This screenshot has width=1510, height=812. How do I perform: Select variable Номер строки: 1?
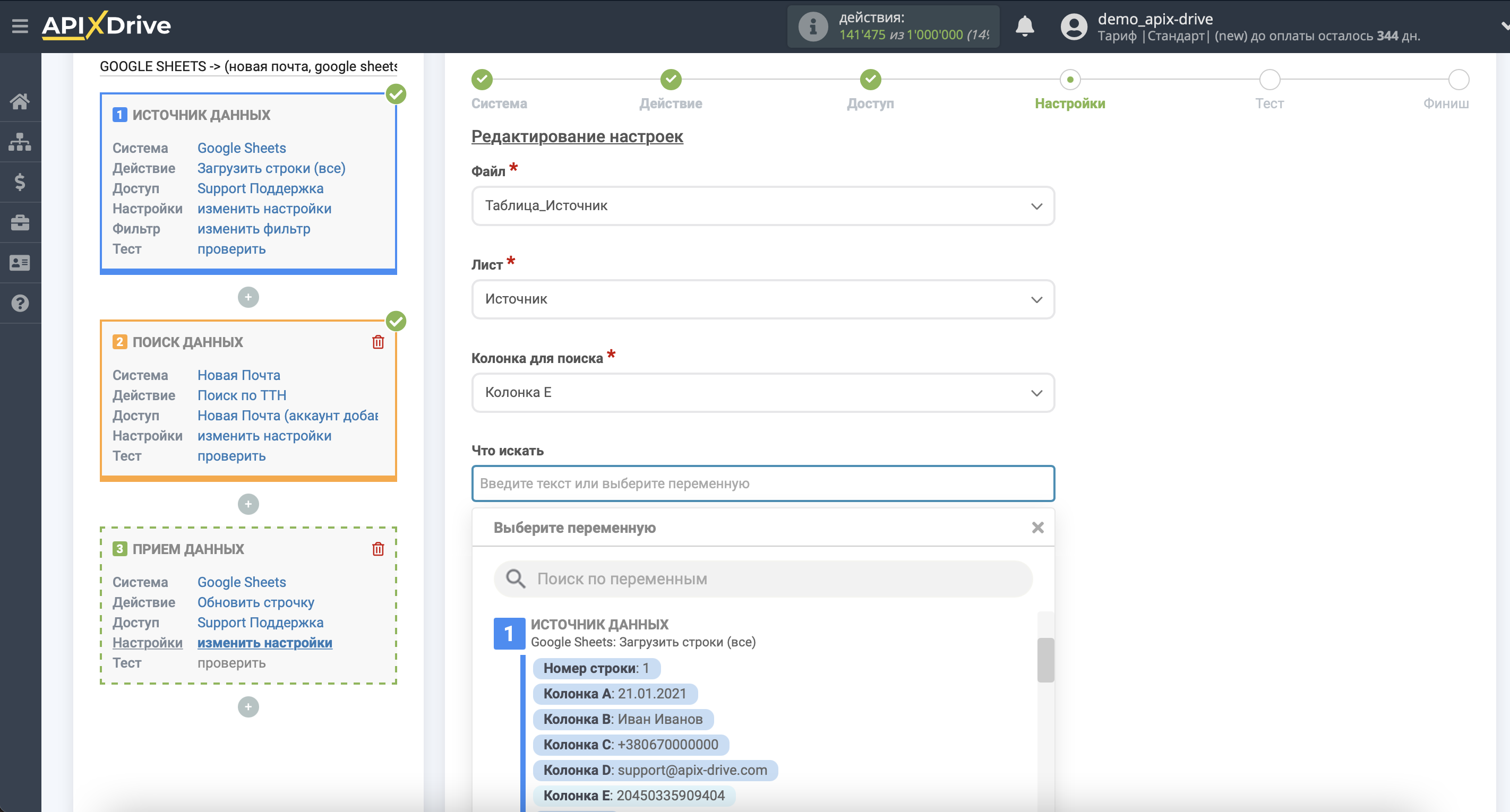pos(596,669)
